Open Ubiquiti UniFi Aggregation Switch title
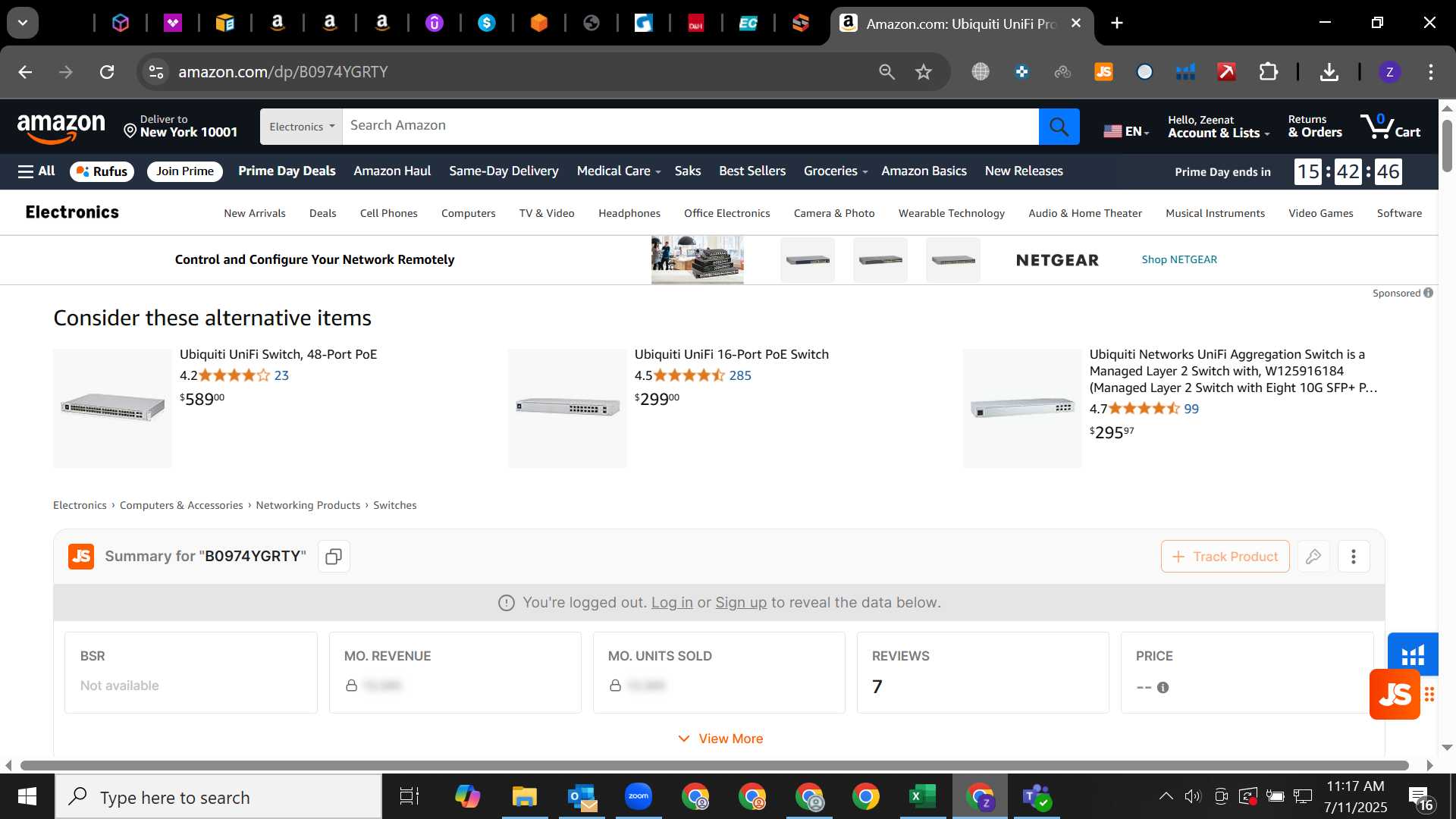 click(1233, 372)
